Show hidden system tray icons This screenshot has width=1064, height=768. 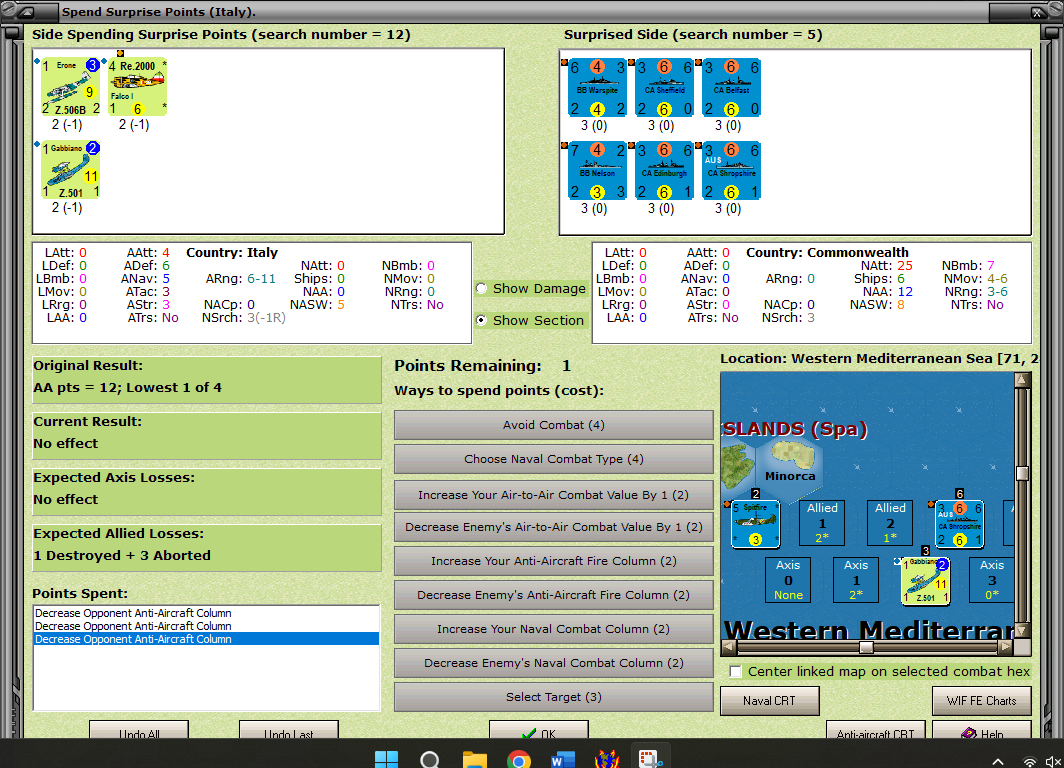pos(998,761)
